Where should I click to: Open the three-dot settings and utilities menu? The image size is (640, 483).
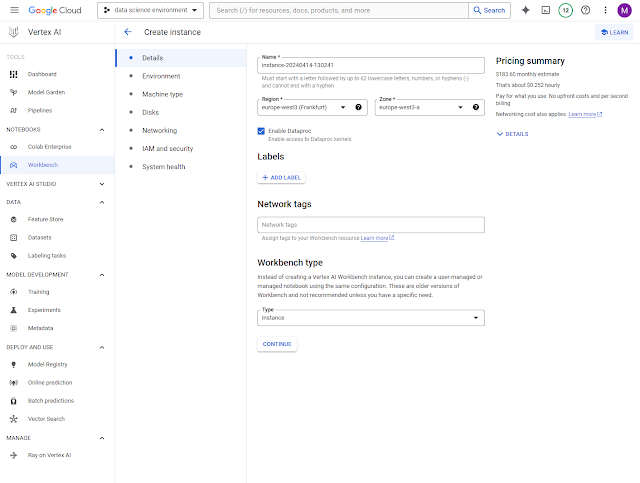coord(605,10)
